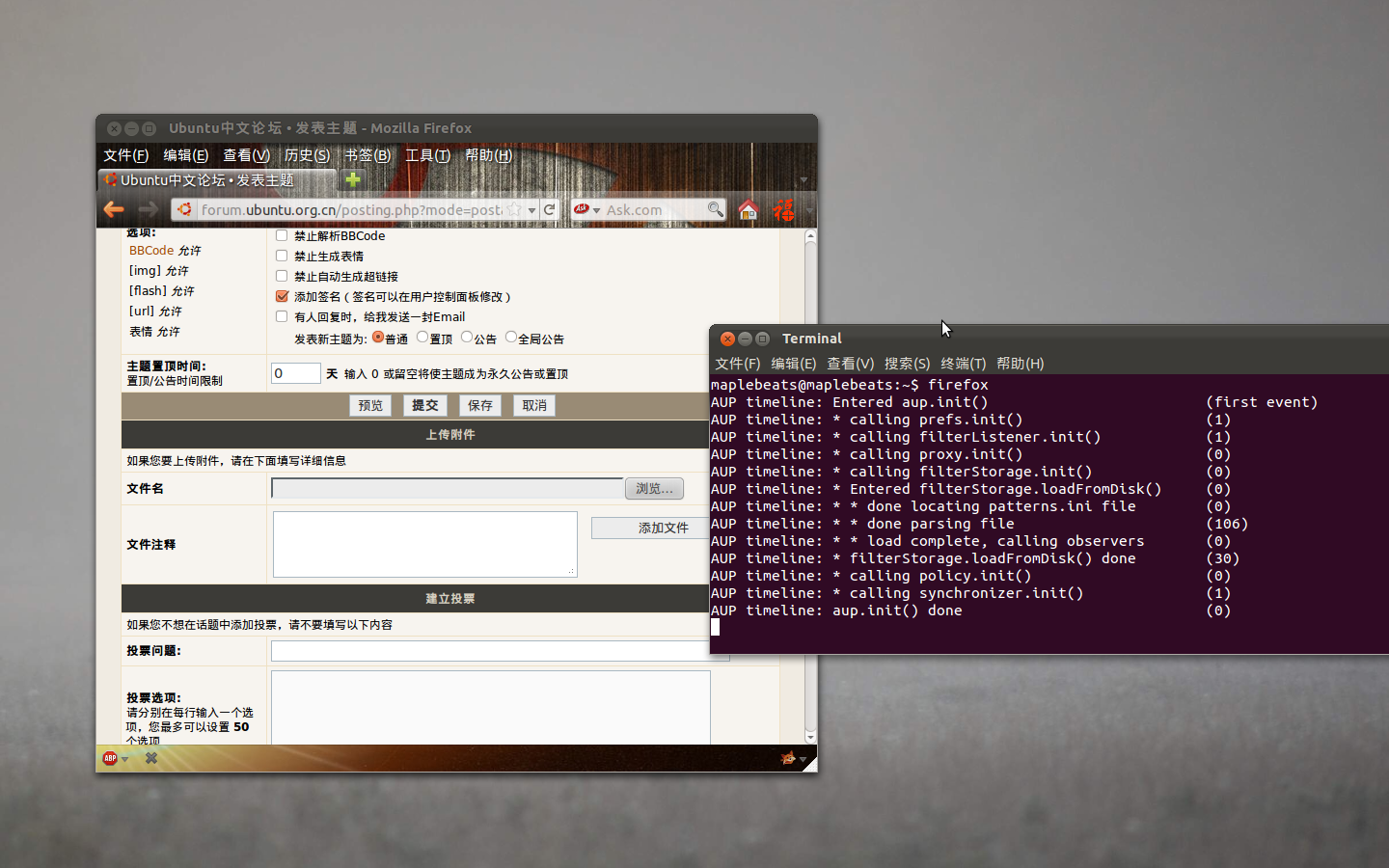Screen dimensions: 1389x868
Task: Select the 公告 topic type radio
Action: point(467,337)
